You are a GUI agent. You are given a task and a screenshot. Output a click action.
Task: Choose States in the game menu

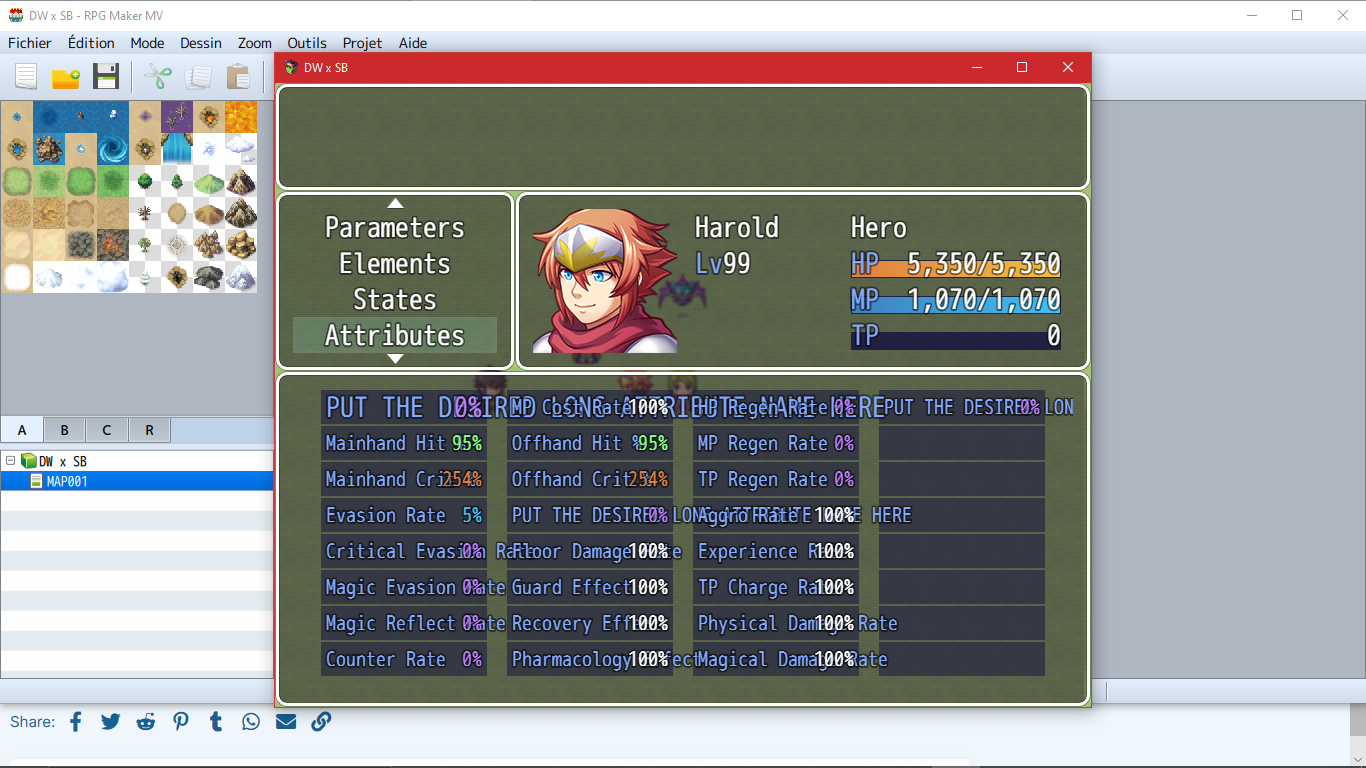395,299
